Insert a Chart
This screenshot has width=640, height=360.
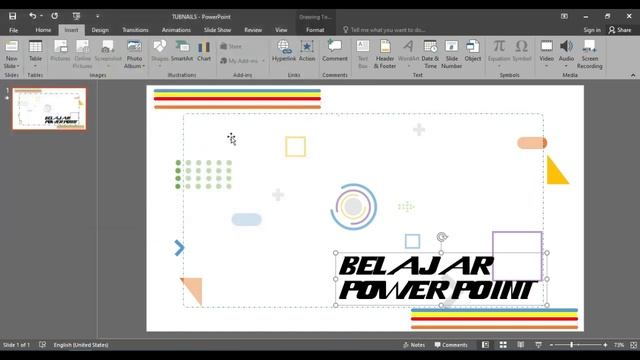pyautogui.click(x=204, y=51)
